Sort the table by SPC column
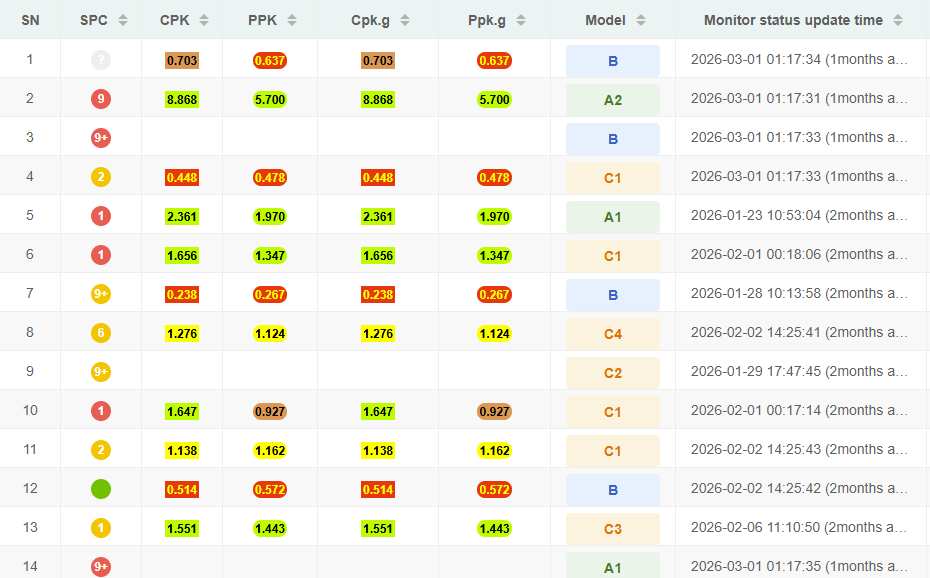The image size is (930, 578). pos(122,20)
